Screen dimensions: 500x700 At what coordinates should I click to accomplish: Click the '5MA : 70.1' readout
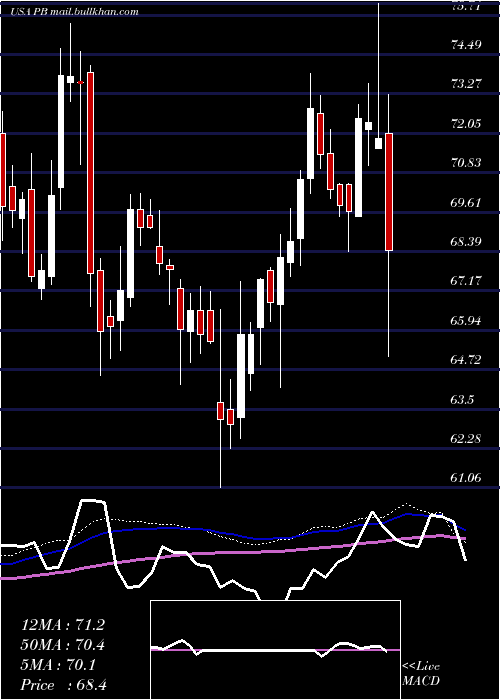[58, 665]
